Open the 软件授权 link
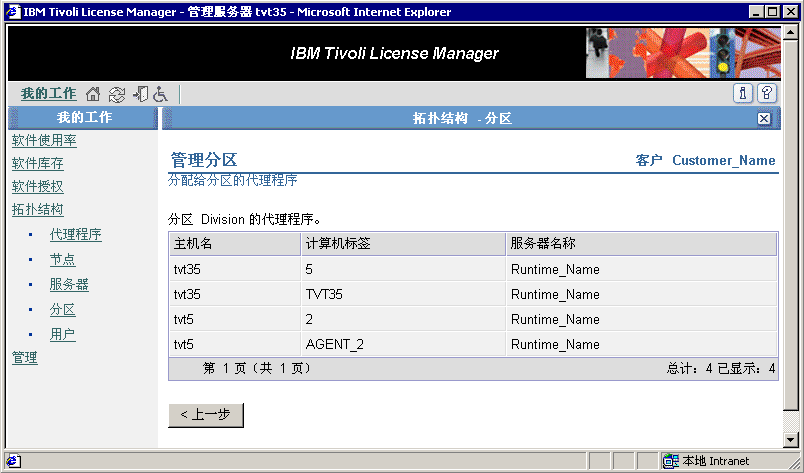The width and height of the screenshot is (804, 473). click(37, 187)
